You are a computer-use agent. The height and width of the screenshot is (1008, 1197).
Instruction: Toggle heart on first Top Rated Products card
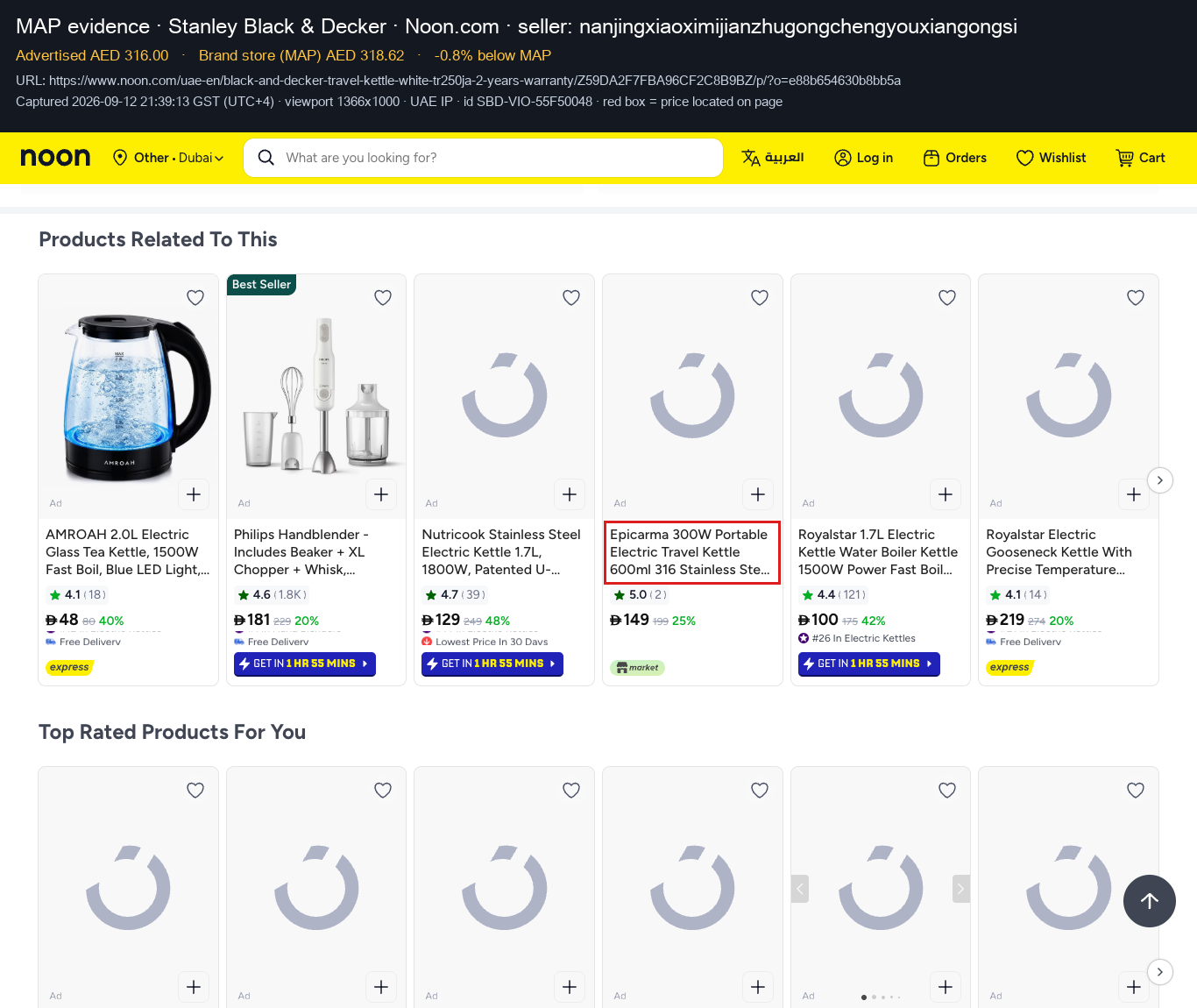point(195,791)
